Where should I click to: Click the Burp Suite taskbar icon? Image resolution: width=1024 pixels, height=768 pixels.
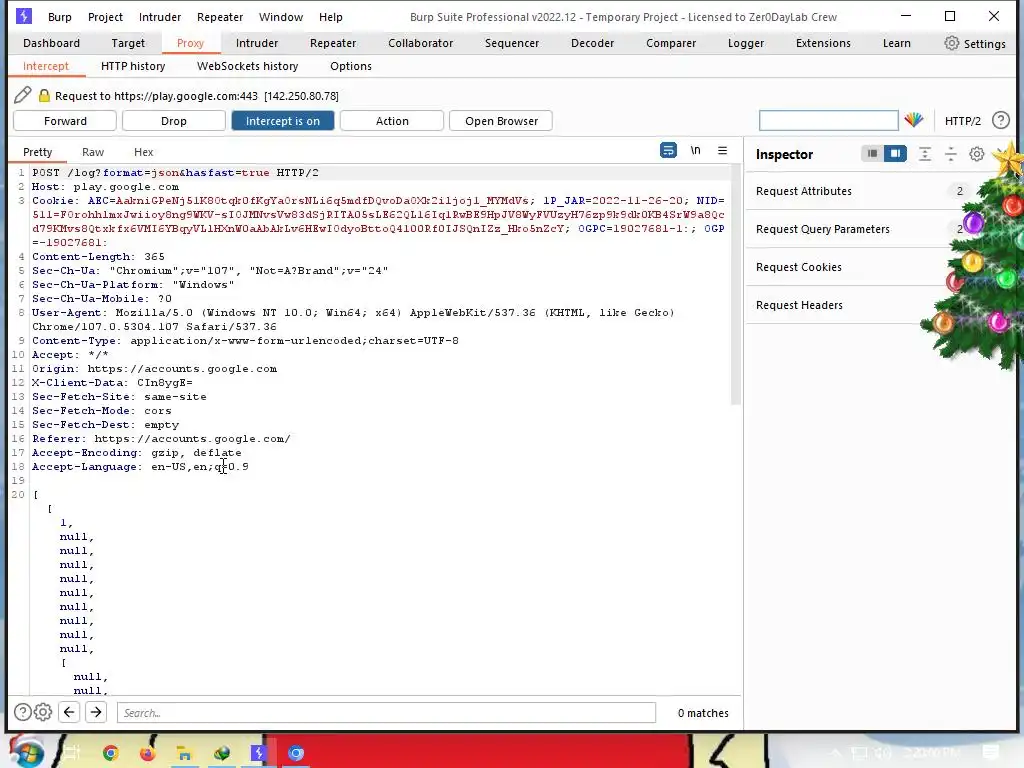[x=259, y=753]
